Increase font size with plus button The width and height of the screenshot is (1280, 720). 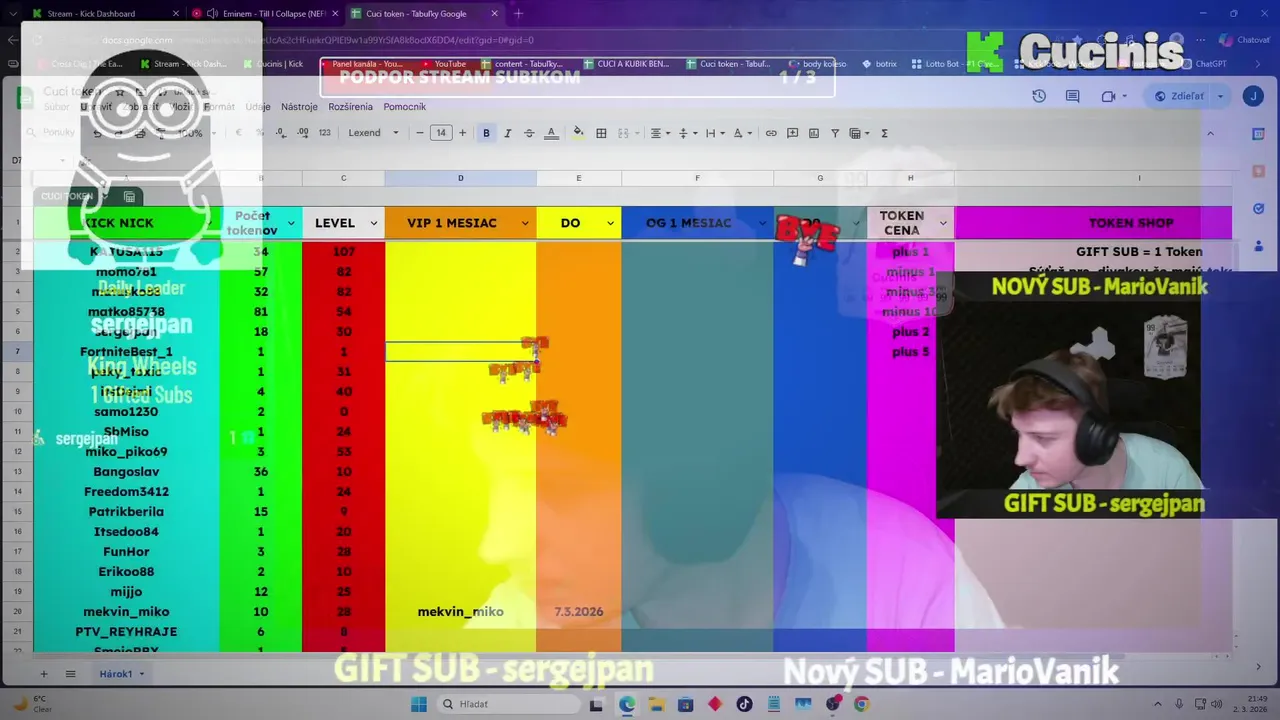click(x=462, y=133)
